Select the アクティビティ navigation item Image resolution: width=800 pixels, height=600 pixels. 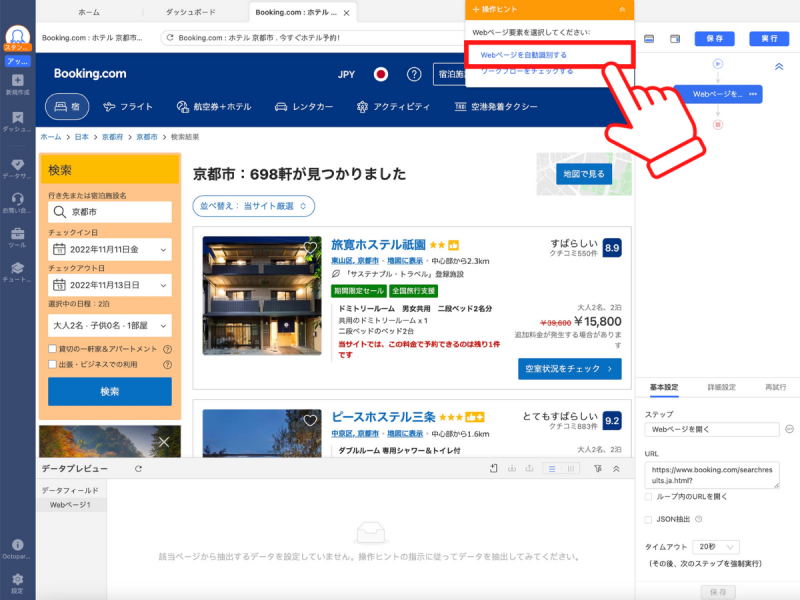click(393, 107)
